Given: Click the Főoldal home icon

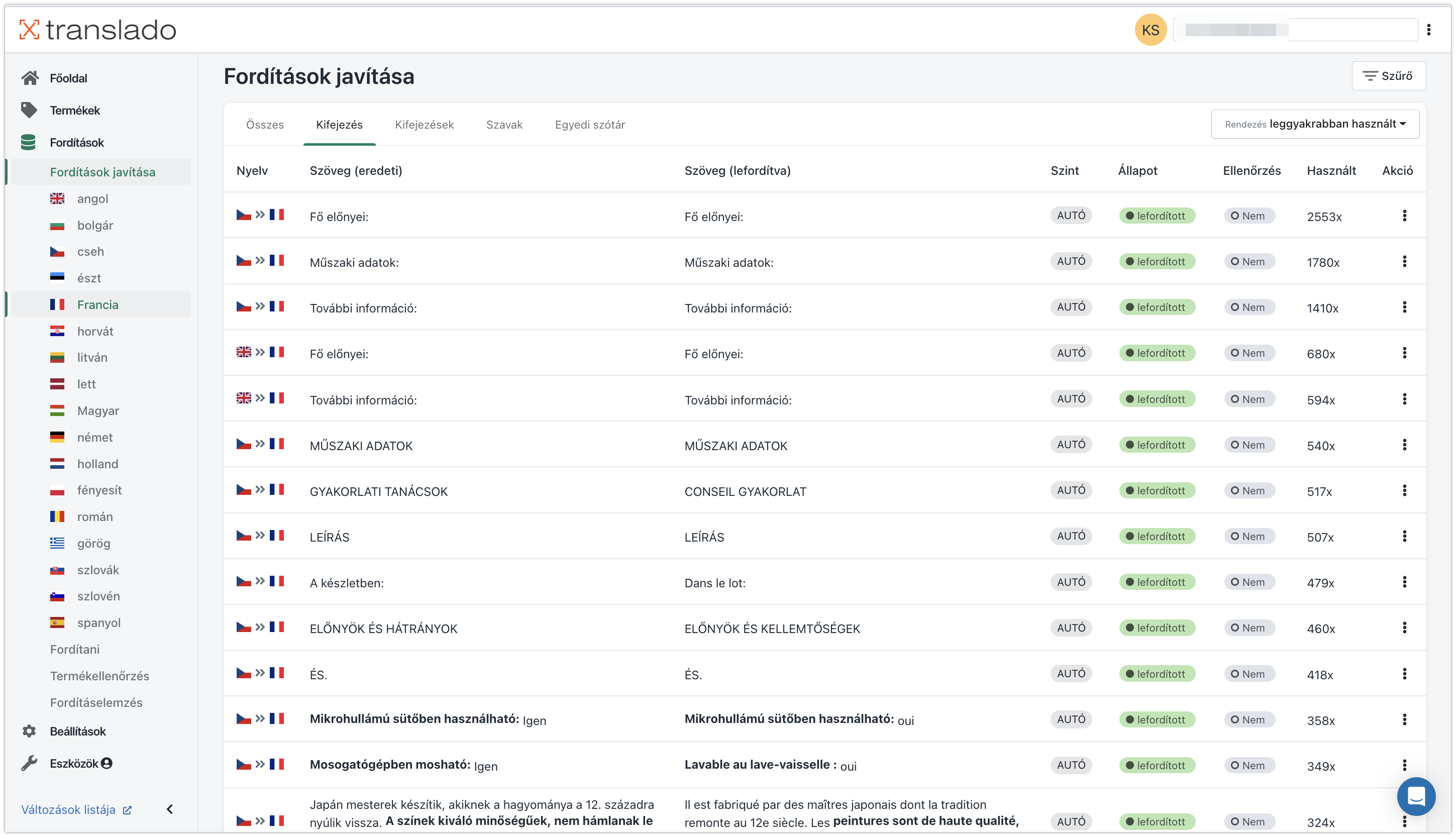Looking at the screenshot, I should pos(30,77).
